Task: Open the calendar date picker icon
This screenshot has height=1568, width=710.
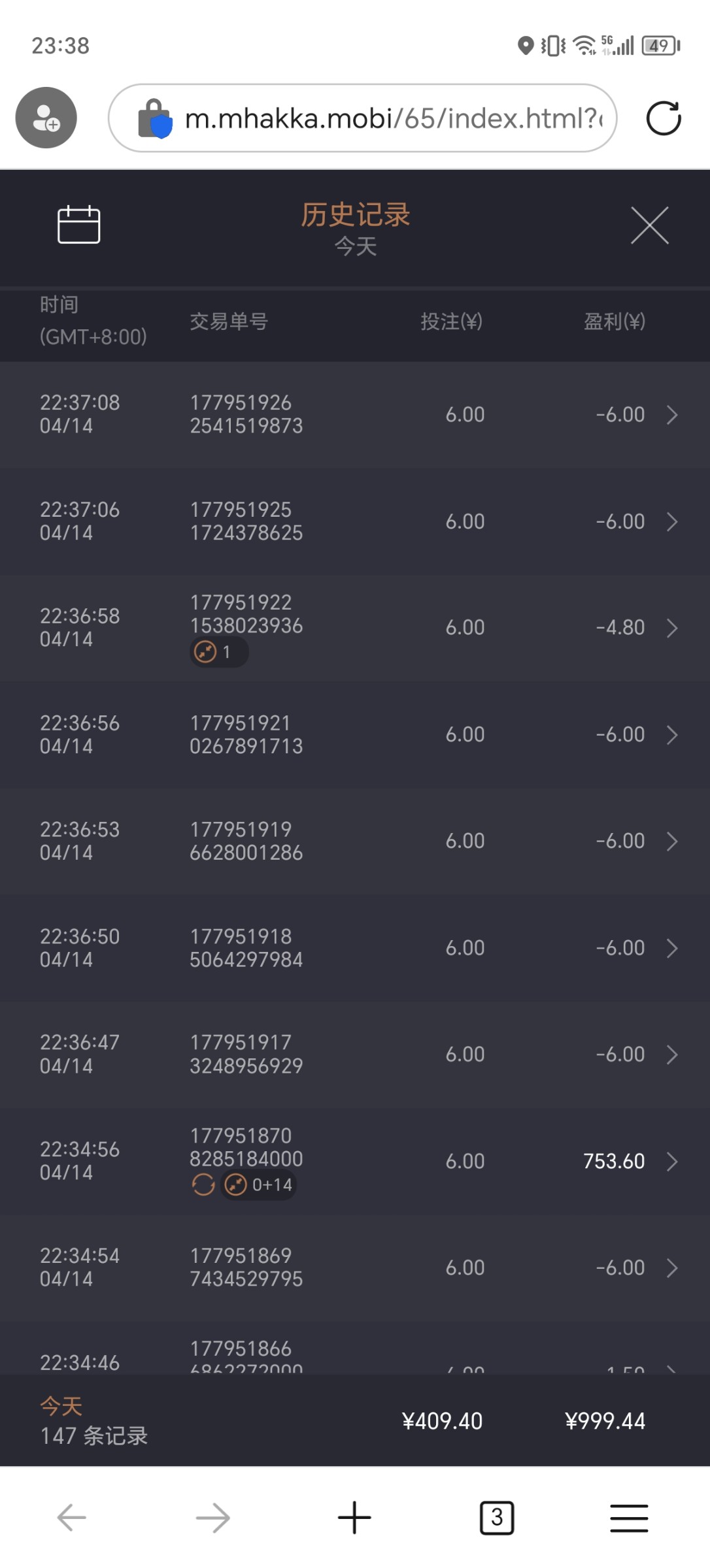Action: [x=78, y=225]
